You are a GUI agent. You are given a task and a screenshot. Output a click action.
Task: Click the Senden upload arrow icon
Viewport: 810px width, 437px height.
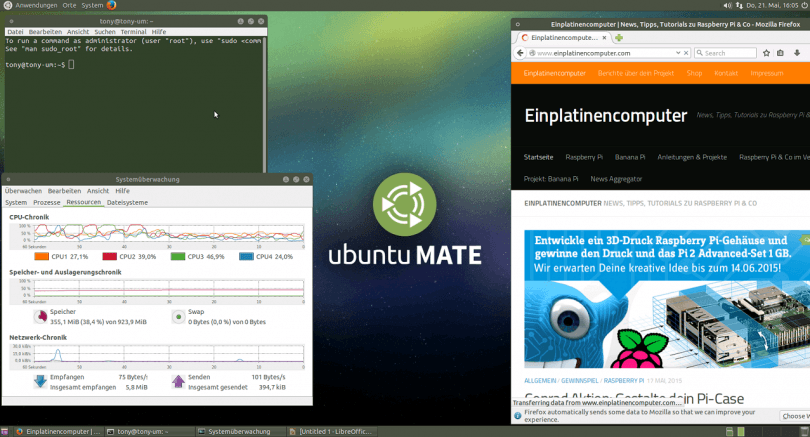click(x=178, y=382)
